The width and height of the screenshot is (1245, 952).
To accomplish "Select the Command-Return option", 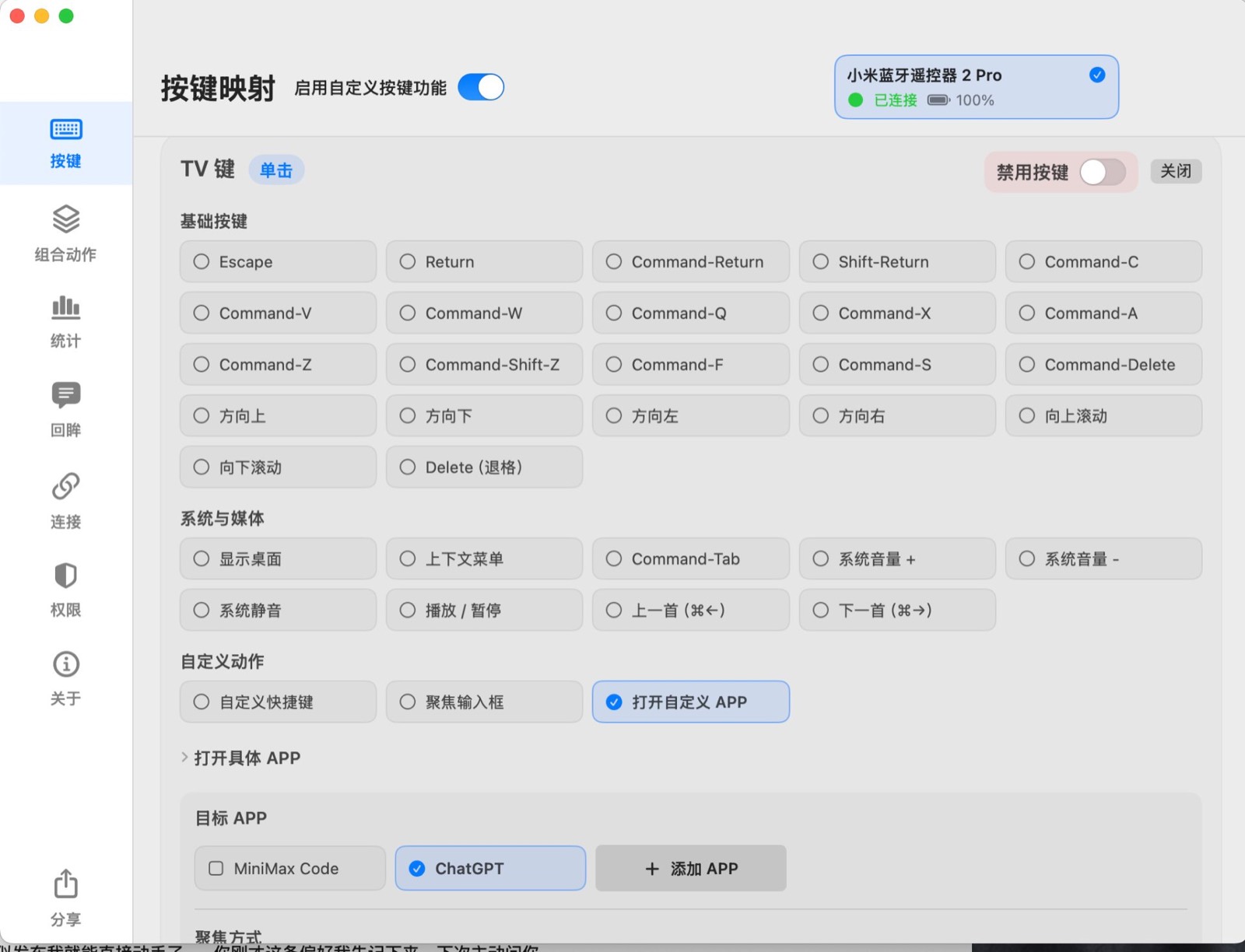I will tap(691, 261).
